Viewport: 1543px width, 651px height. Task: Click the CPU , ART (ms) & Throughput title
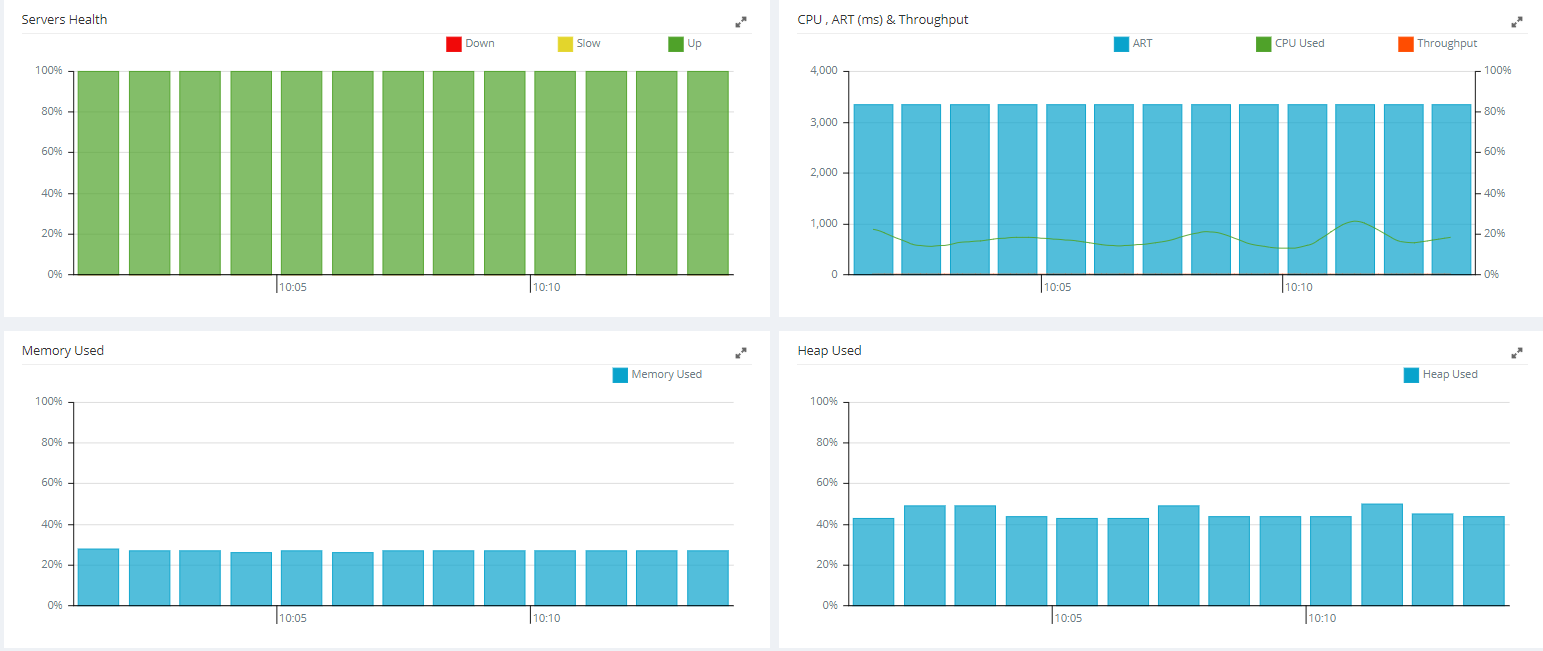(882, 20)
